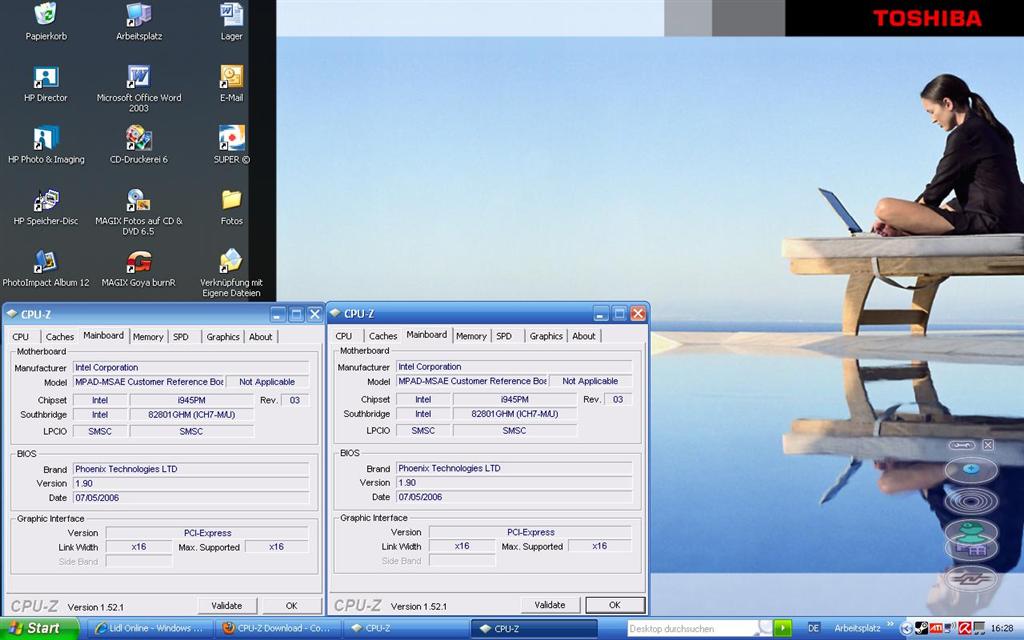
Task: Select Memory tab in left CPU-Z window
Action: pos(148,336)
